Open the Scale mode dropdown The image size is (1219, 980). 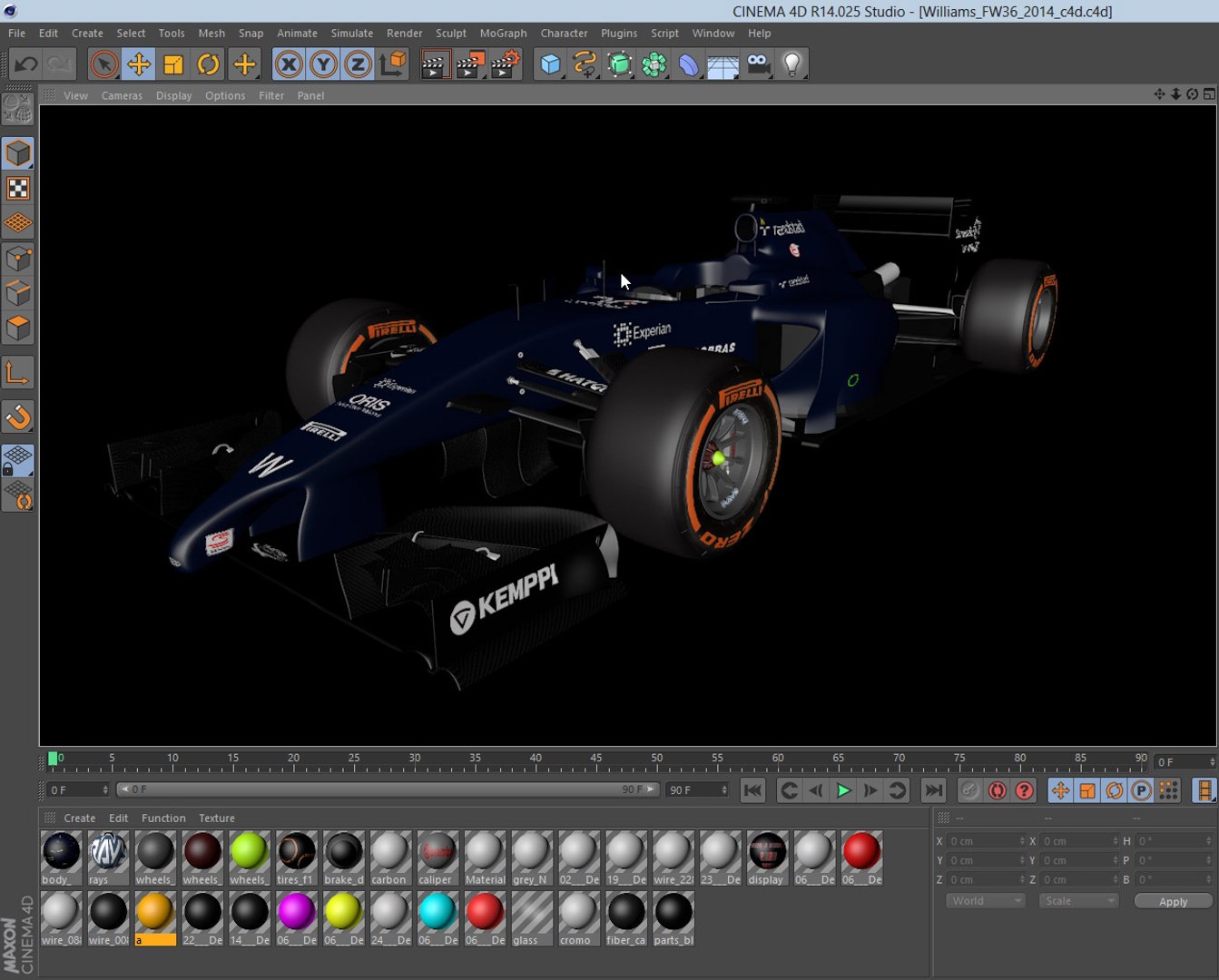point(1078,901)
